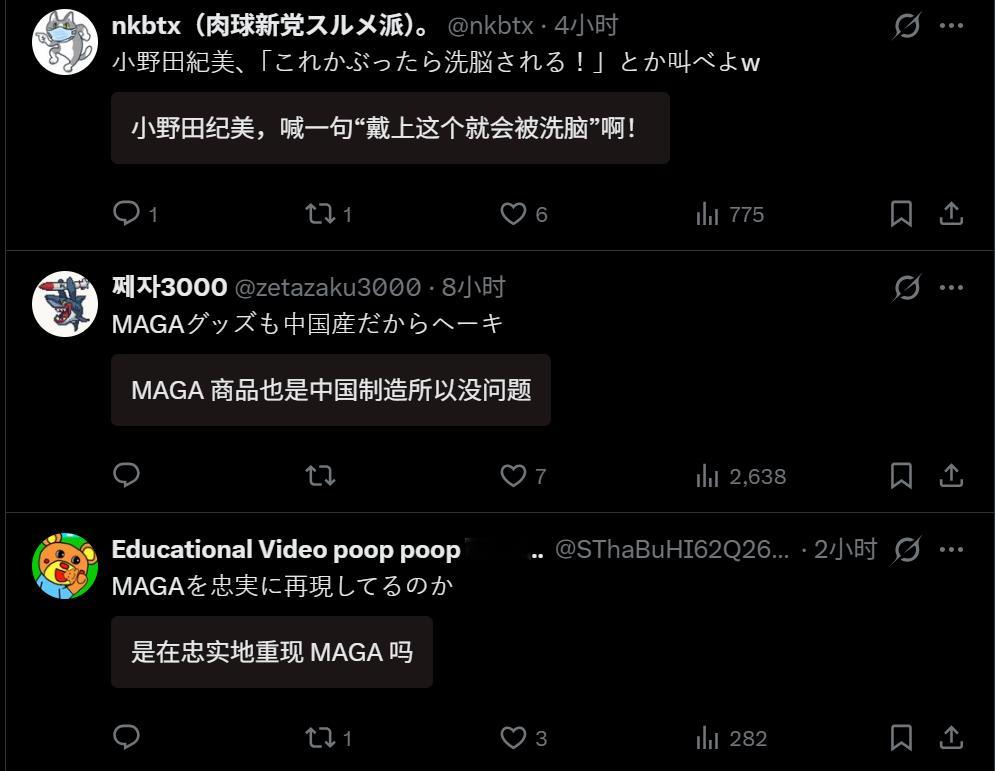Open the Educational Video poop poop avatar
The image size is (995, 771).
point(65,565)
